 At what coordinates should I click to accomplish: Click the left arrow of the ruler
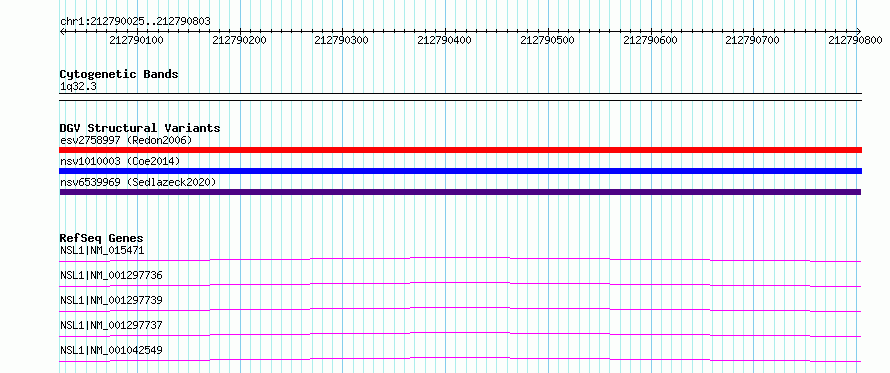point(62,31)
